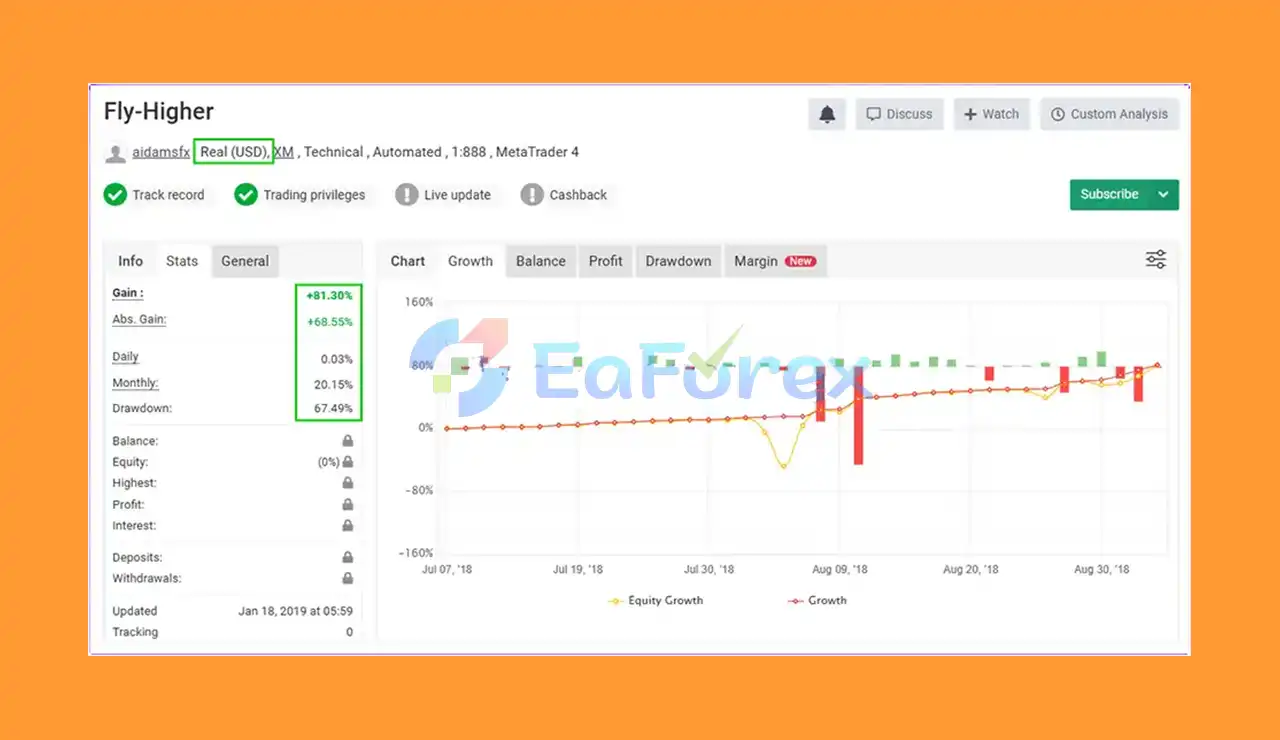Open the chart settings sliders icon

[x=1156, y=260]
